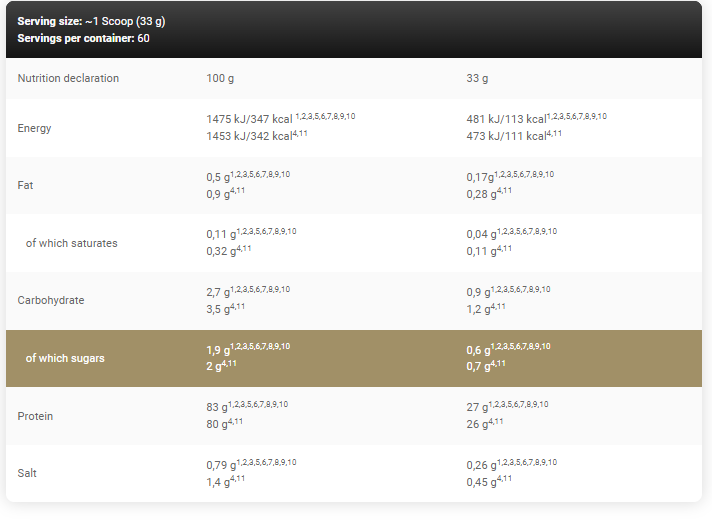Select the "Nutrition declaration" column header
712x526 pixels.
68,78
